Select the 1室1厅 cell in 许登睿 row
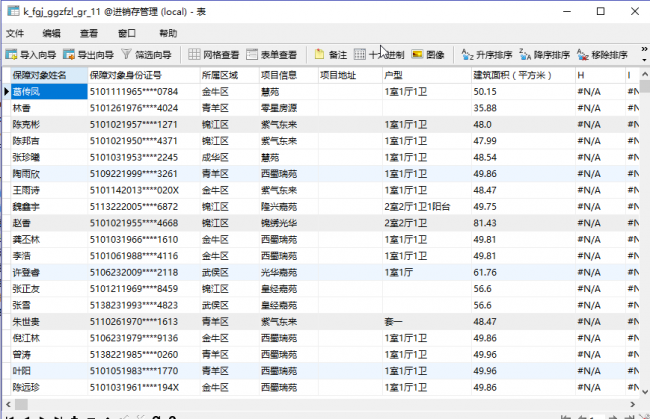The width and height of the screenshot is (650, 419). pos(427,272)
